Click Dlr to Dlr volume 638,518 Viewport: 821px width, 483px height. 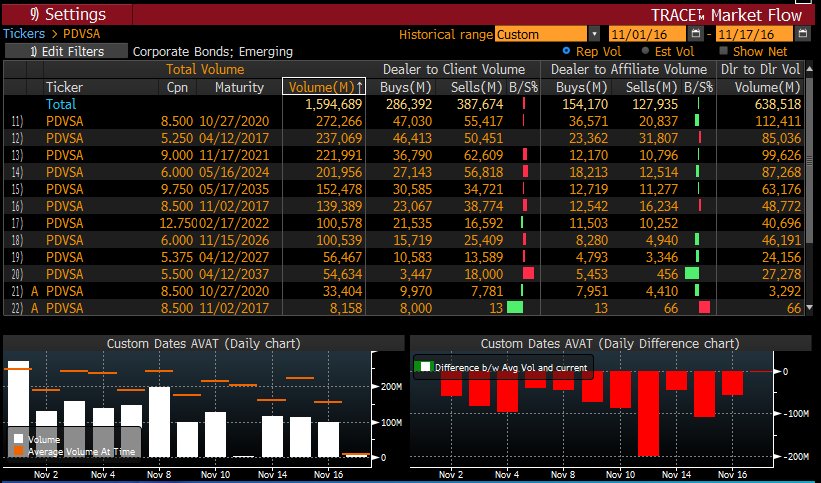pos(778,104)
